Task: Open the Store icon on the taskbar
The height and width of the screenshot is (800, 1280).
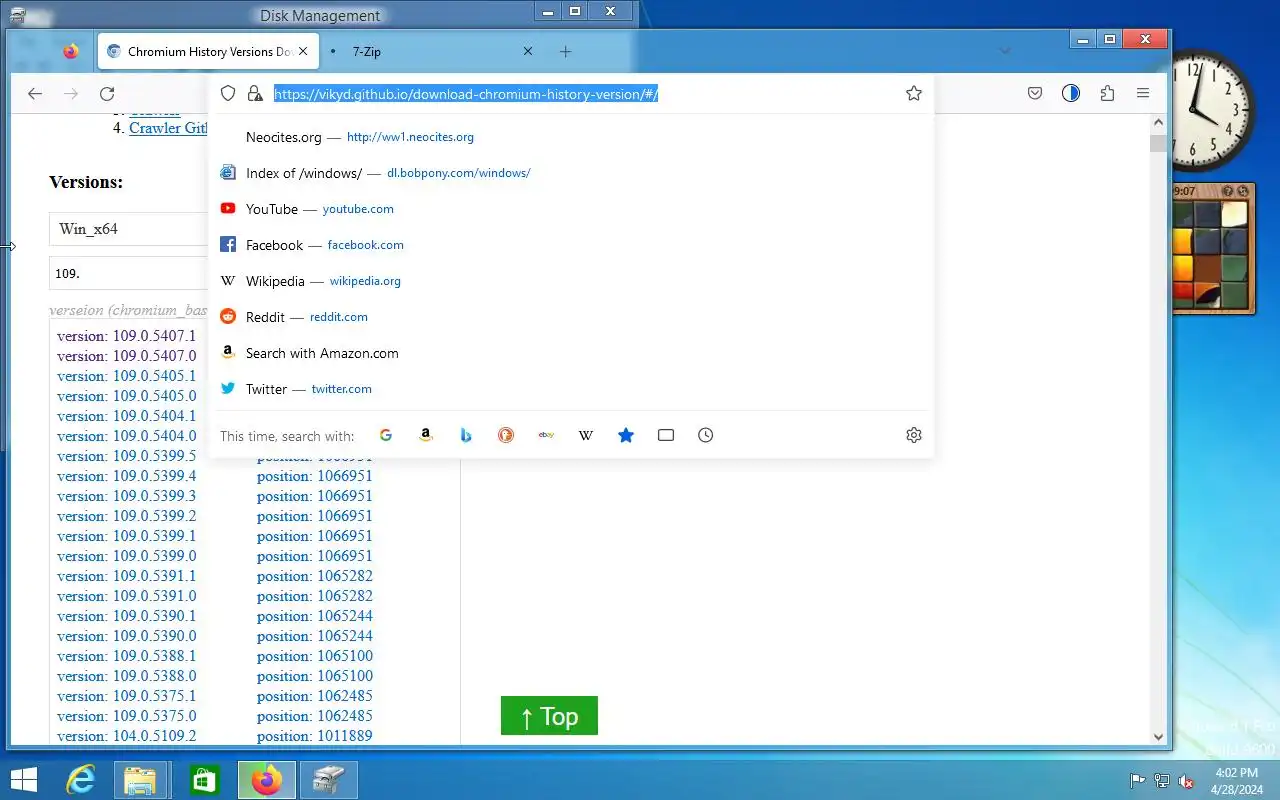Action: tap(204, 780)
